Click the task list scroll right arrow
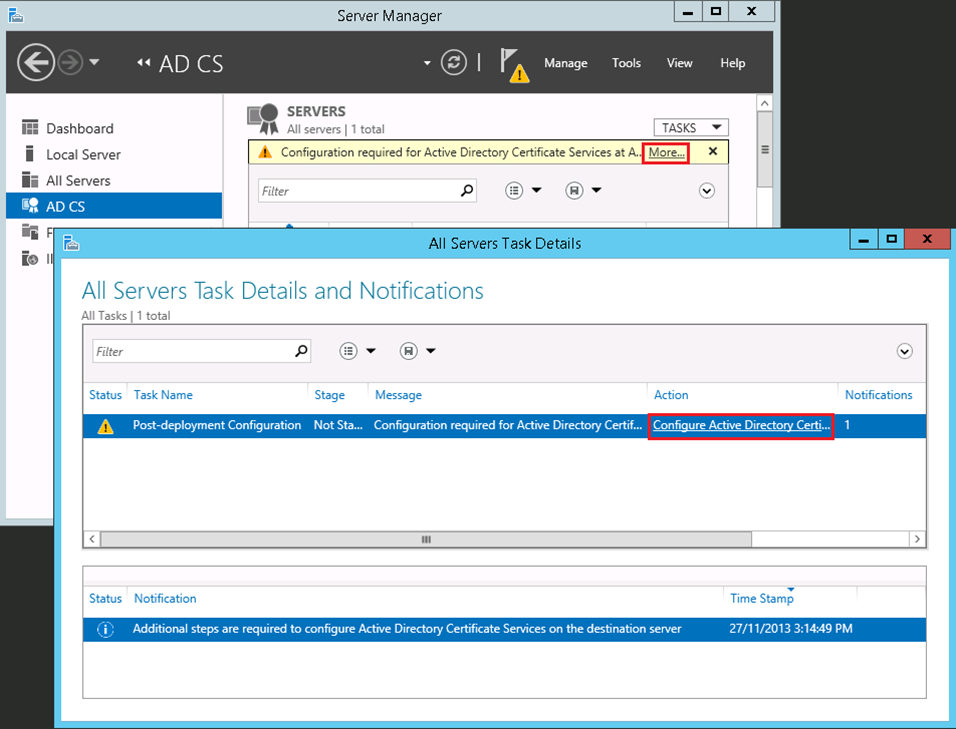Screen dimensions: 956x729 917,539
